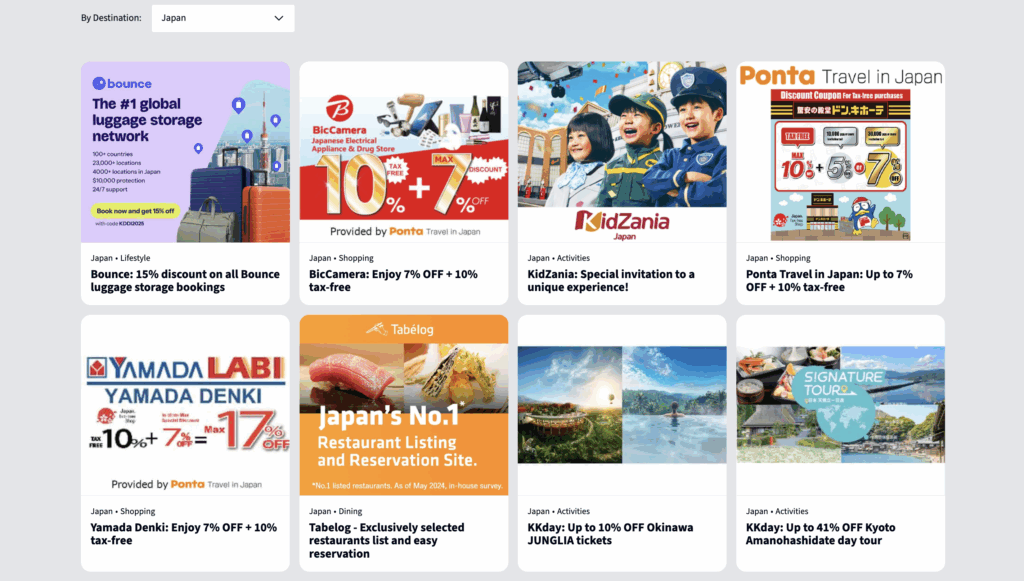Click the bounce logo on the purple banner
The width and height of the screenshot is (1024, 581).
(x=122, y=84)
